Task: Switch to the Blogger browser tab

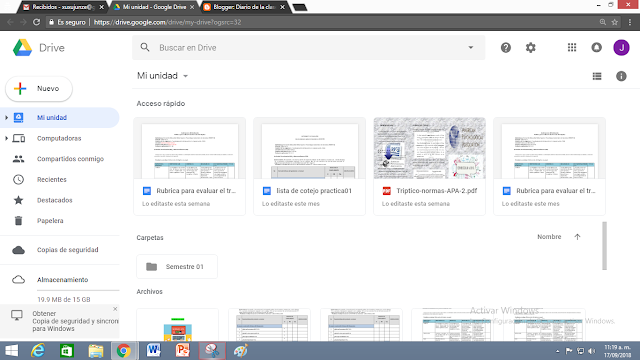Action: [x=244, y=7]
